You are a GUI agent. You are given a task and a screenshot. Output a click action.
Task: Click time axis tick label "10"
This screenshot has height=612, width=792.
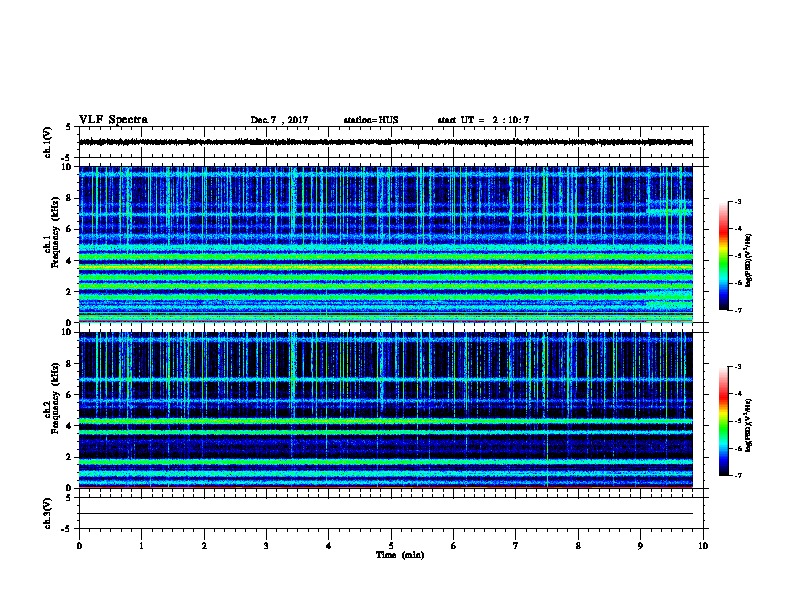(x=703, y=546)
